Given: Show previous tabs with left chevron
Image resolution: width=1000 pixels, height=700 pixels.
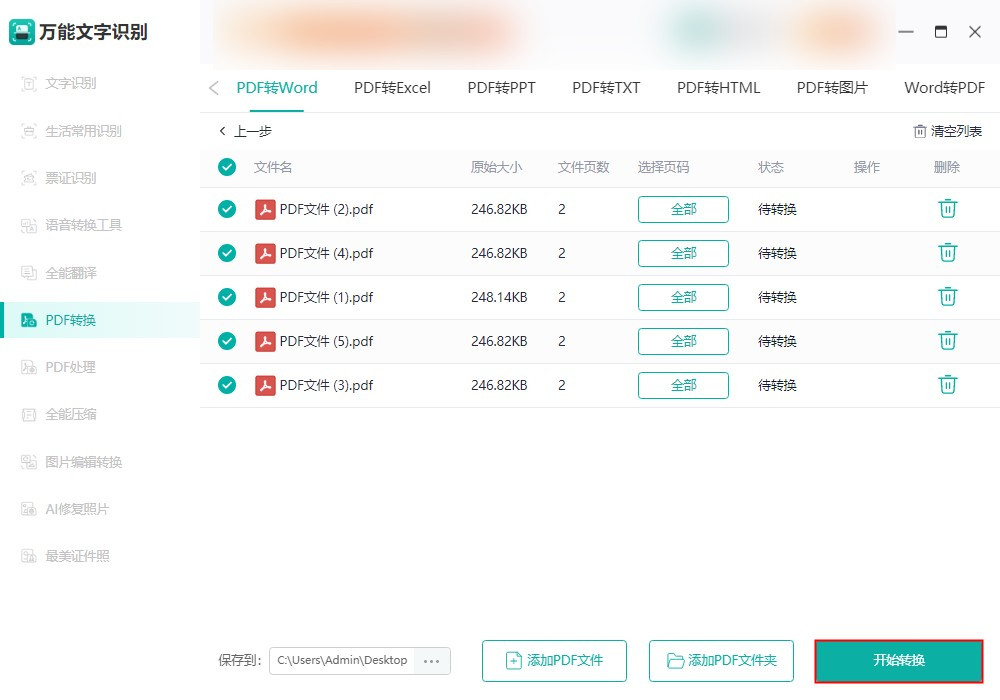Looking at the screenshot, I should pyautogui.click(x=214, y=88).
